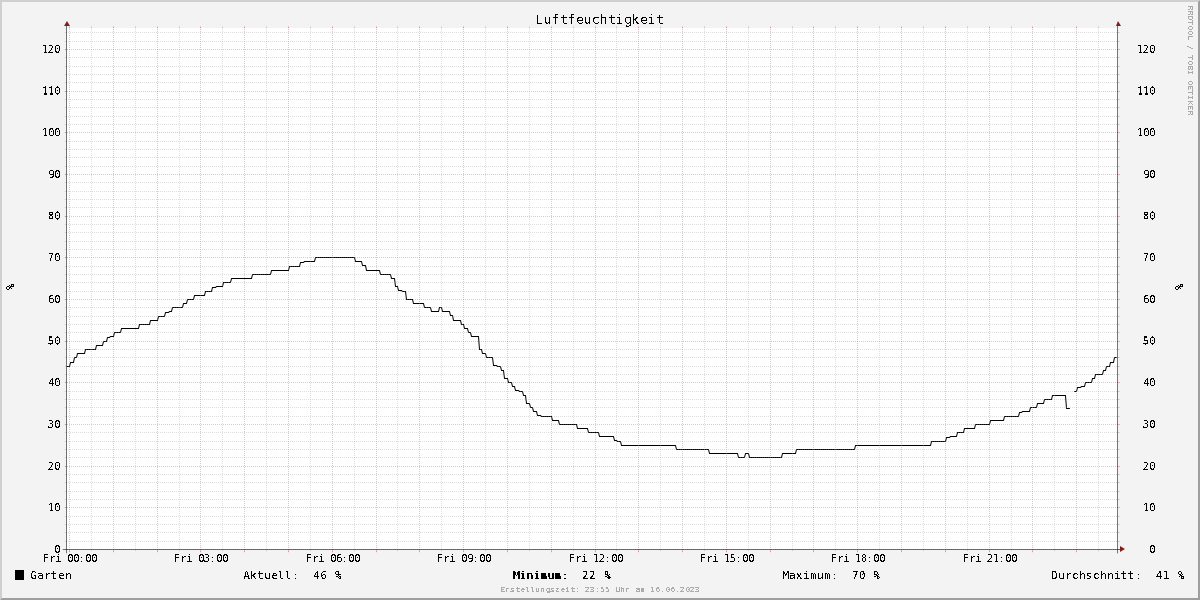Click the '20' label on left axis
Viewport: 1200px width, 600px height.
click(x=54, y=466)
